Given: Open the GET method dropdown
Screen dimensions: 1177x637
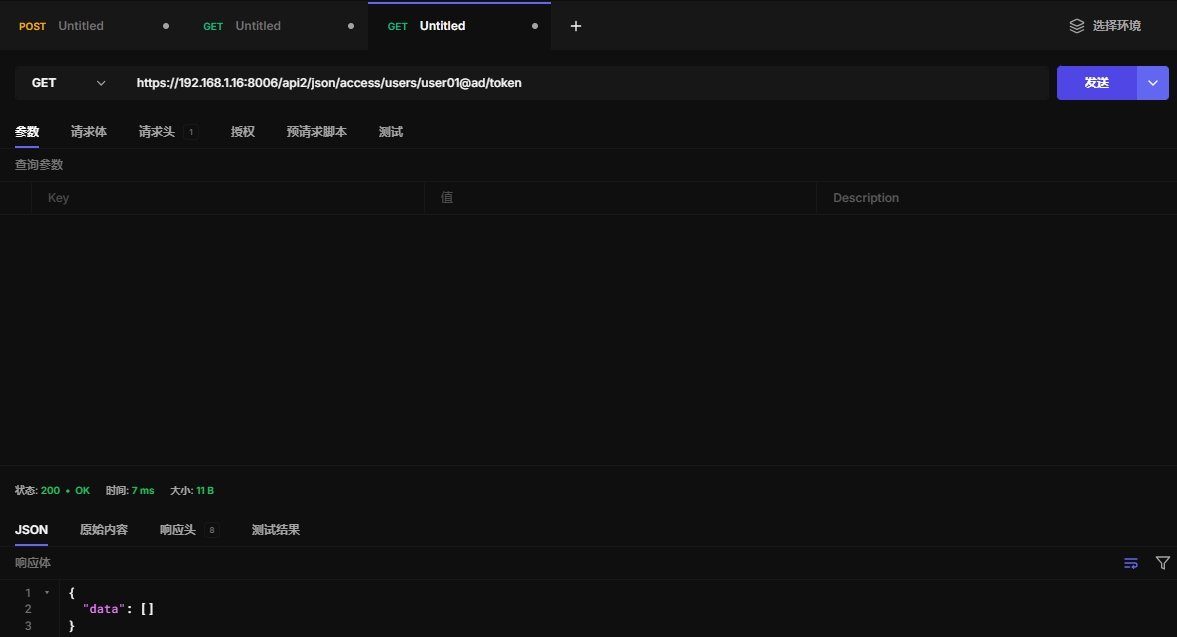Looking at the screenshot, I should tap(66, 83).
